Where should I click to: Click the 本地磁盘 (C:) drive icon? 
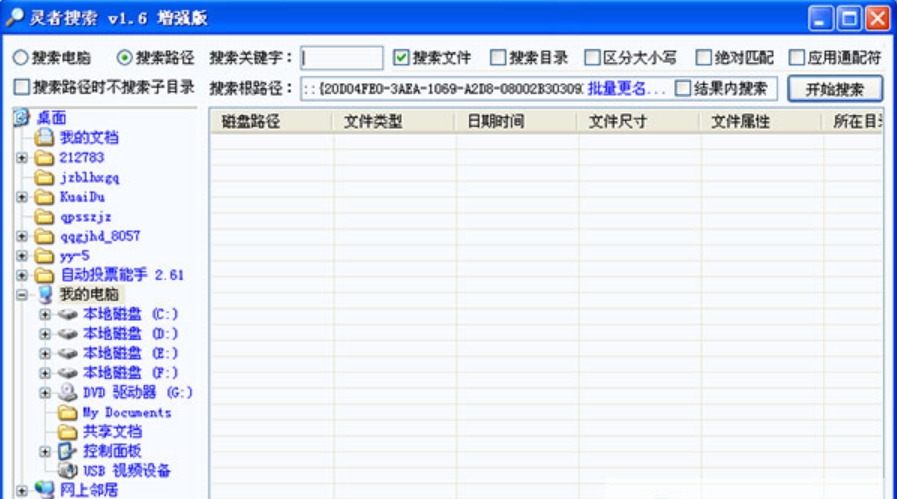click(68, 314)
